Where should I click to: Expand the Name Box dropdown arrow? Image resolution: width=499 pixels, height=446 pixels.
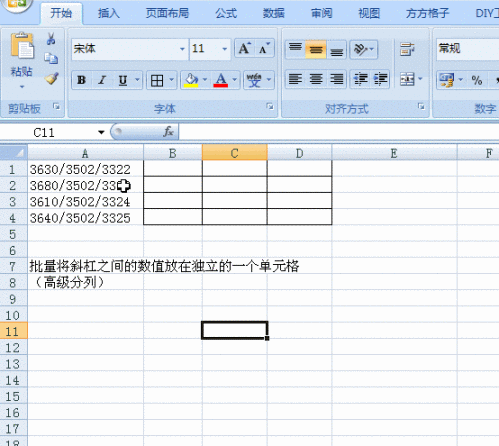click(101, 132)
